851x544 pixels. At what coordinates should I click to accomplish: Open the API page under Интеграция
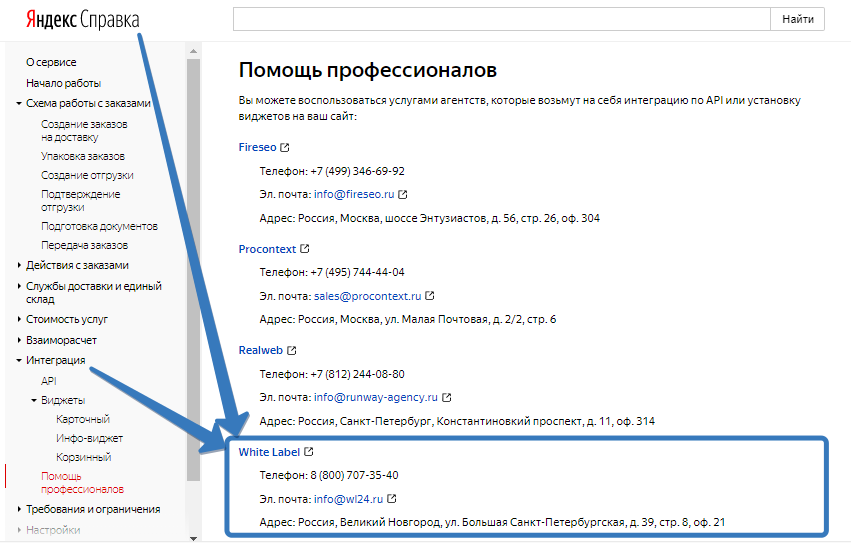click(x=49, y=381)
